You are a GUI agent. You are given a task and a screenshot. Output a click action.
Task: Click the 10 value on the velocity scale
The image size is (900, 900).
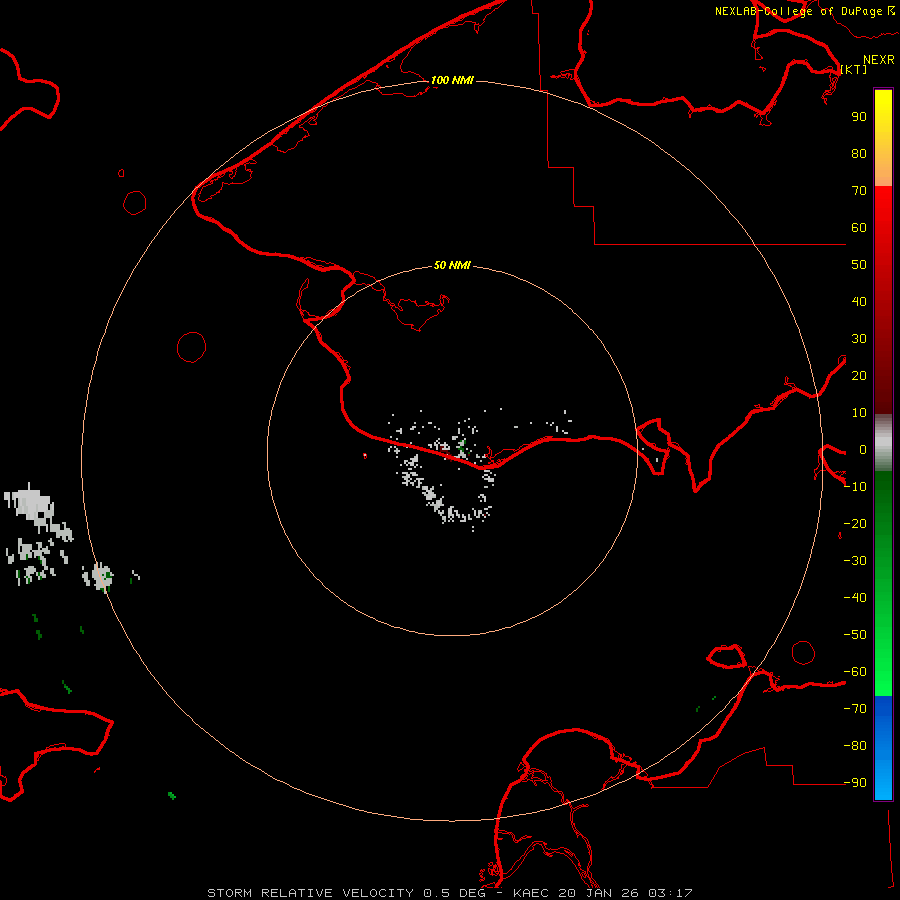pyautogui.click(x=859, y=413)
